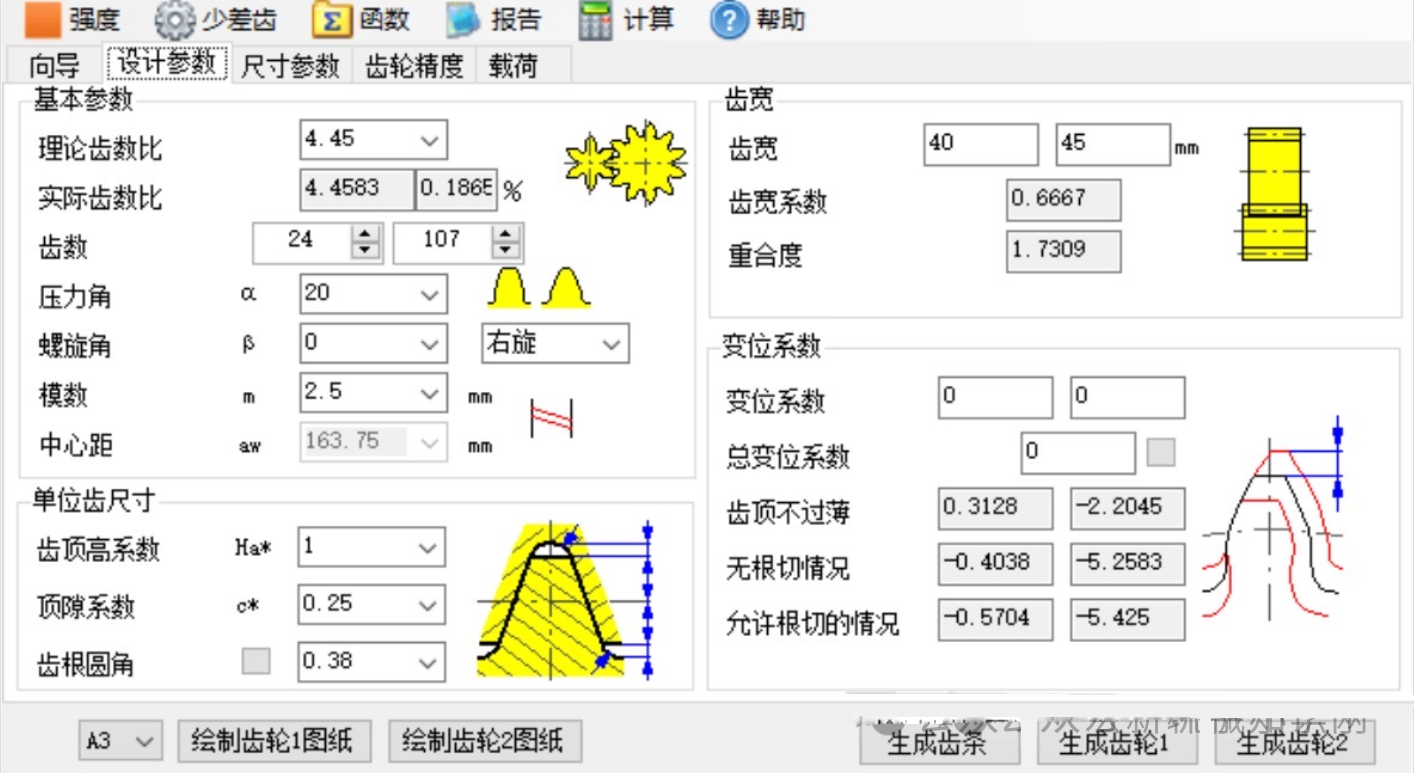Click the red helix lines icon
This screenshot has height=773, width=1414.
tap(552, 416)
